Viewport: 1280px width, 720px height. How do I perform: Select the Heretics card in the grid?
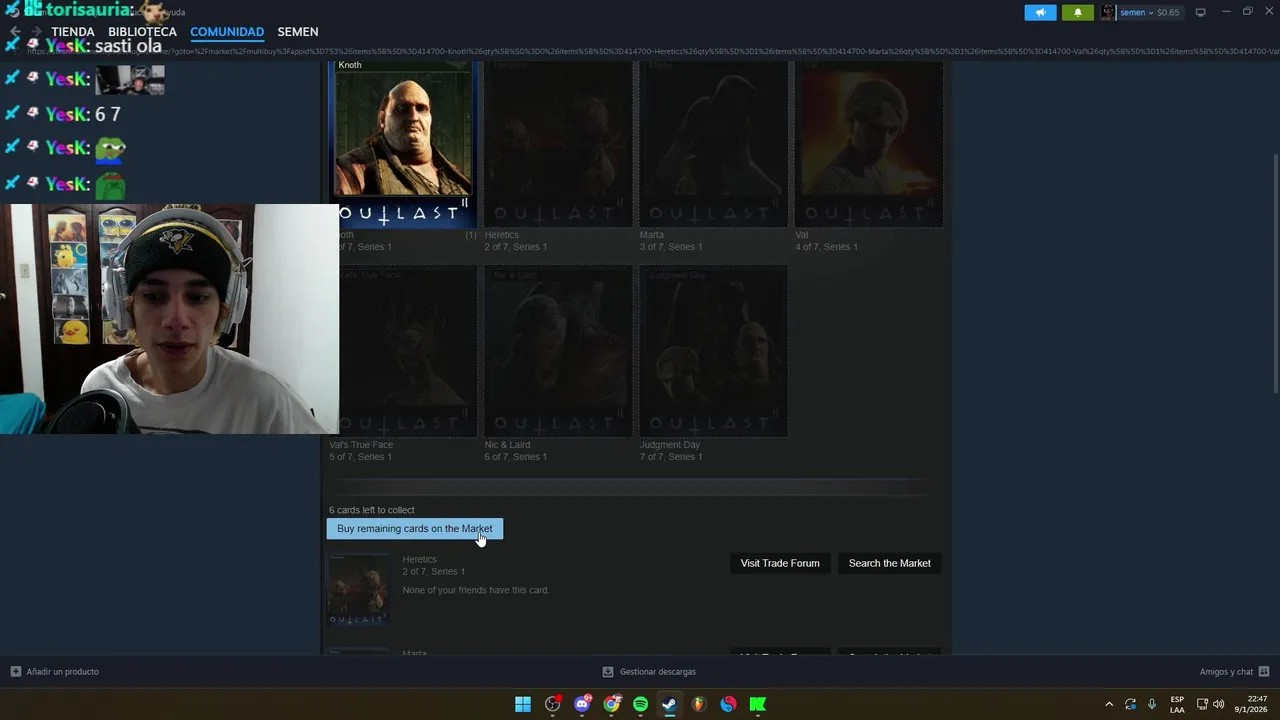558,143
